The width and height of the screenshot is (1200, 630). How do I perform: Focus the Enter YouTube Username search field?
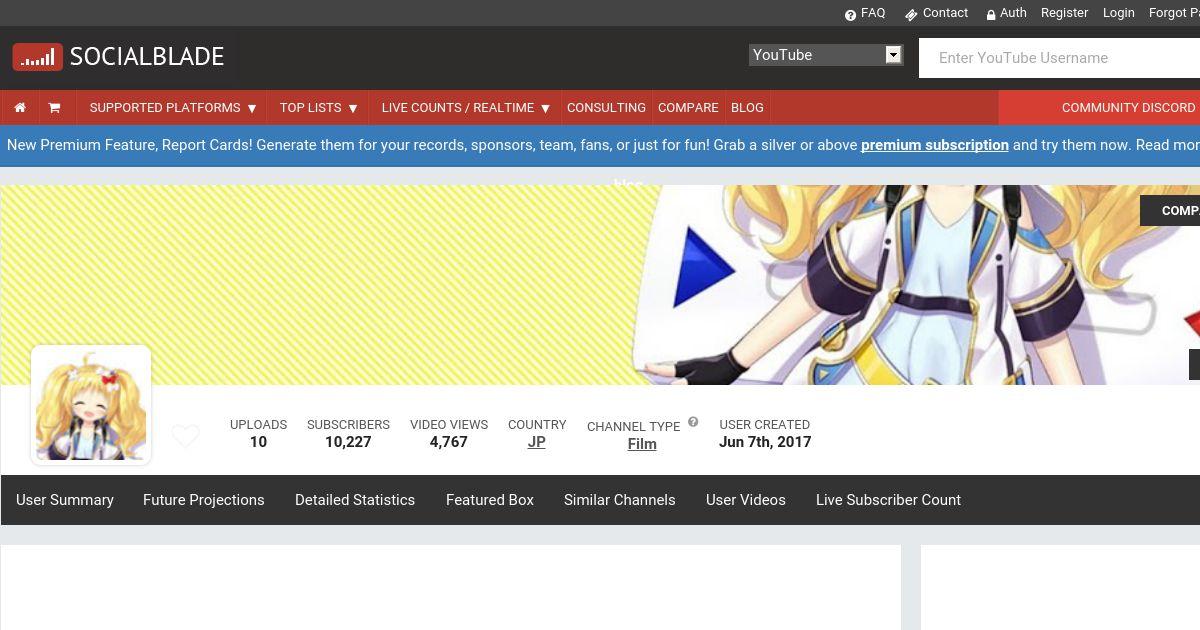point(1059,58)
